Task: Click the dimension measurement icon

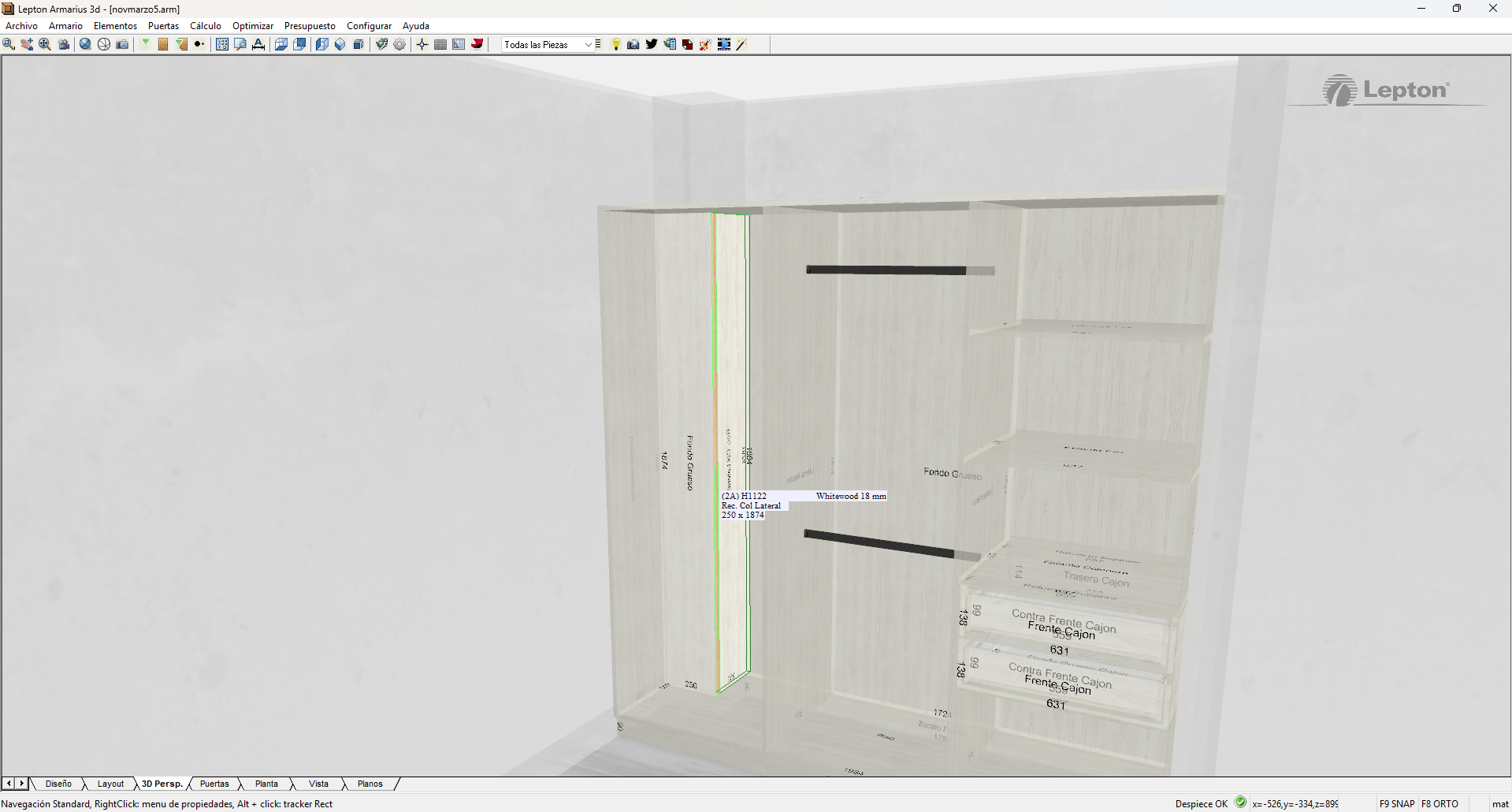Action: [258, 45]
